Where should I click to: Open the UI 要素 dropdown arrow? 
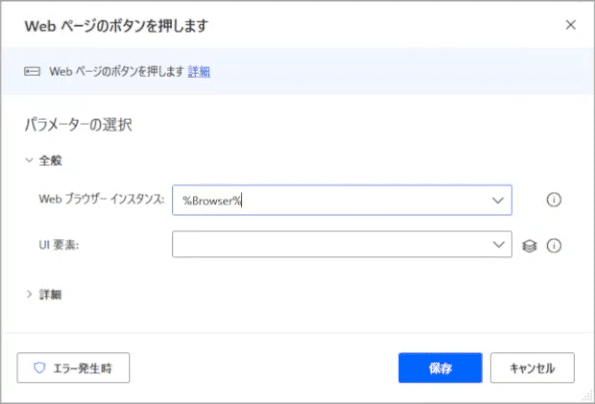click(498, 245)
